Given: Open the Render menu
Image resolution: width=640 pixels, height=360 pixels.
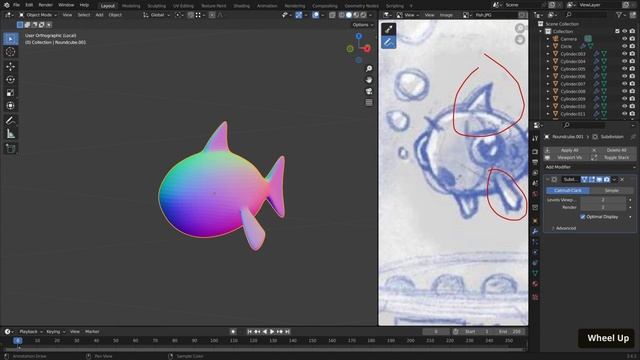Looking at the screenshot, I should [x=45, y=5].
